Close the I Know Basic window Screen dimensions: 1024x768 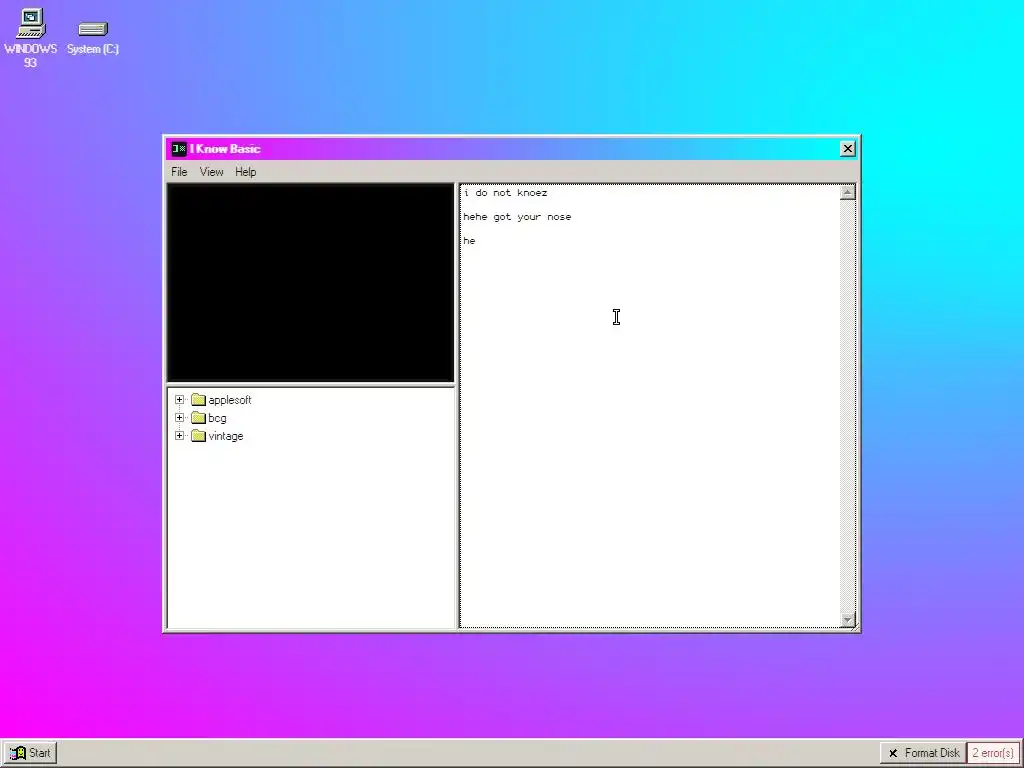coord(848,149)
